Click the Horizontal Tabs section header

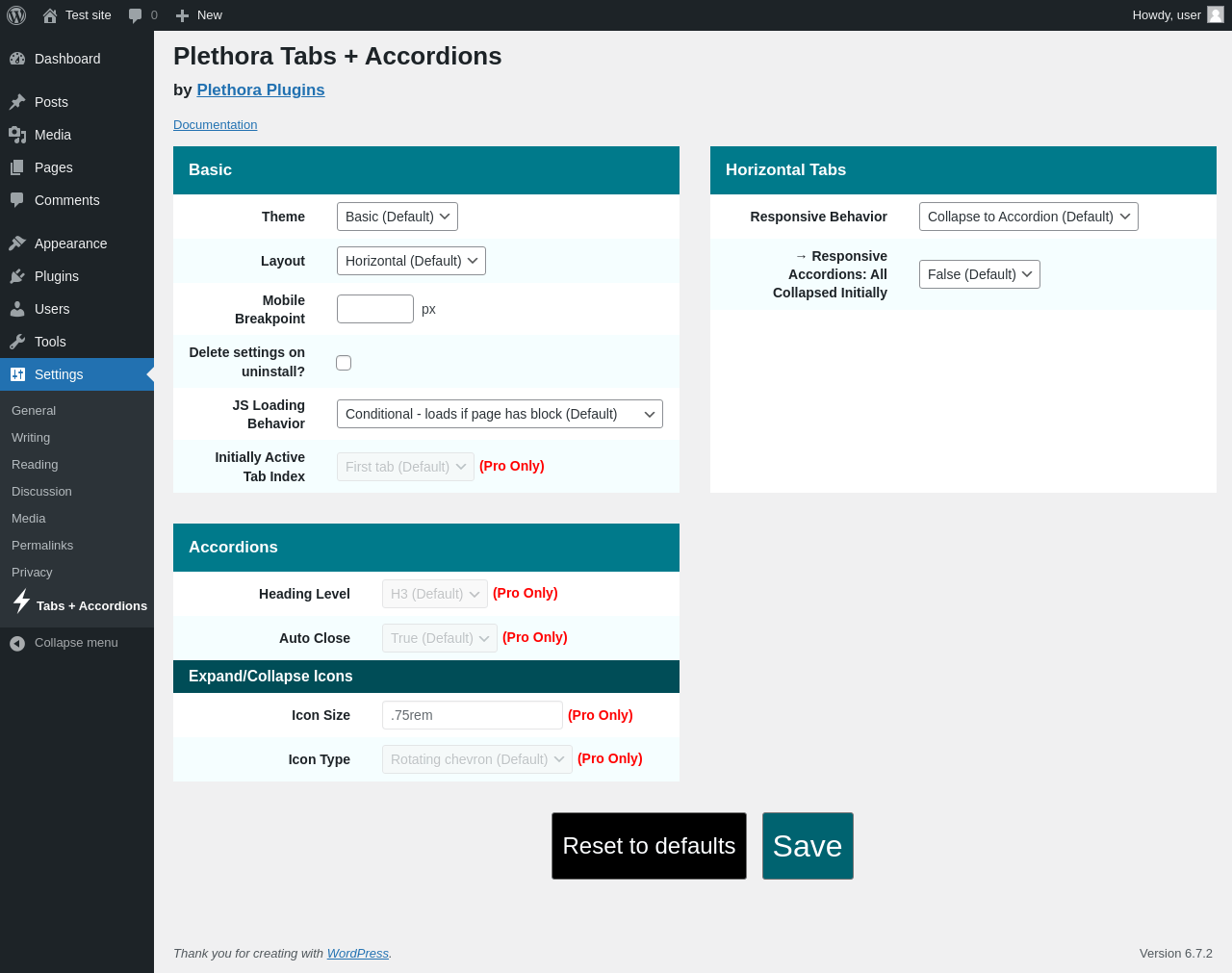pyautogui.click(x=963, y=170)
